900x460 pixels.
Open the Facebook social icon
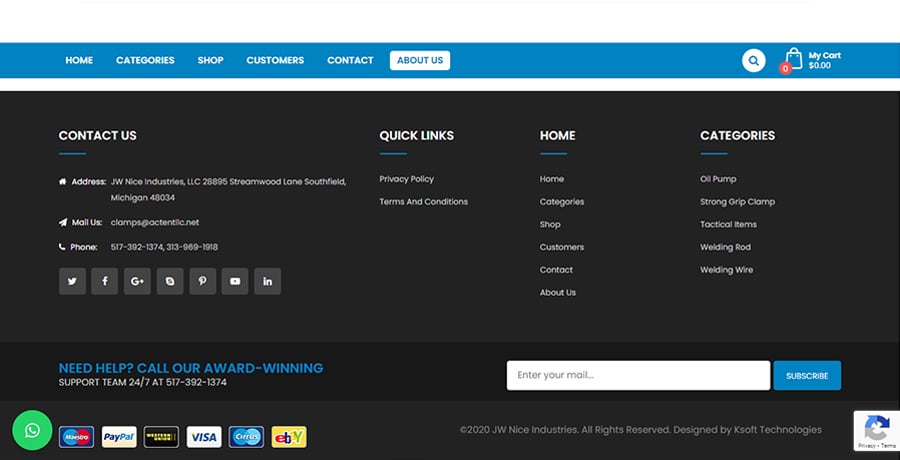(104, 281)
